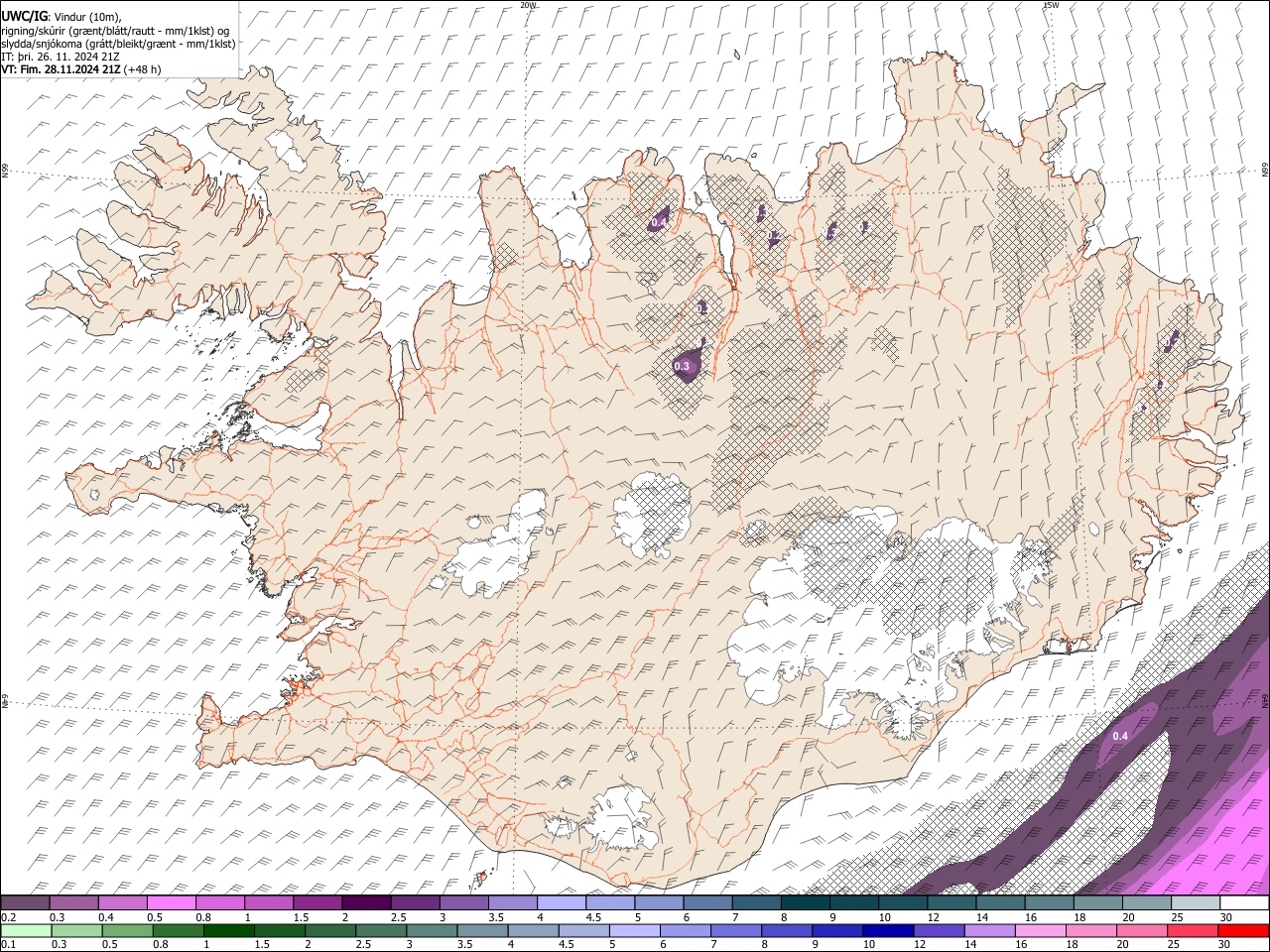Select the white 30 swatch in upper legend row
Viewport: 1270px width, 952px height.
(x=1244, y=903)
